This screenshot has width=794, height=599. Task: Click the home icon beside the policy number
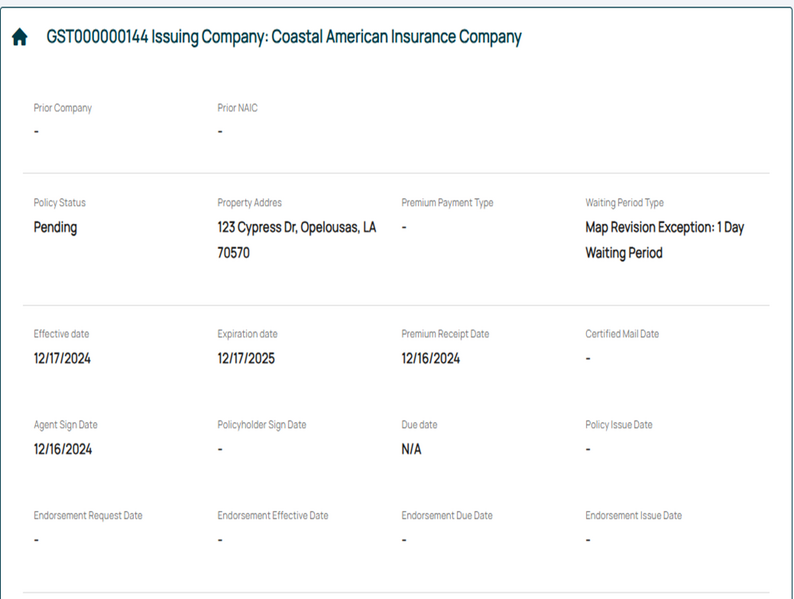click(x=19, y=38)
